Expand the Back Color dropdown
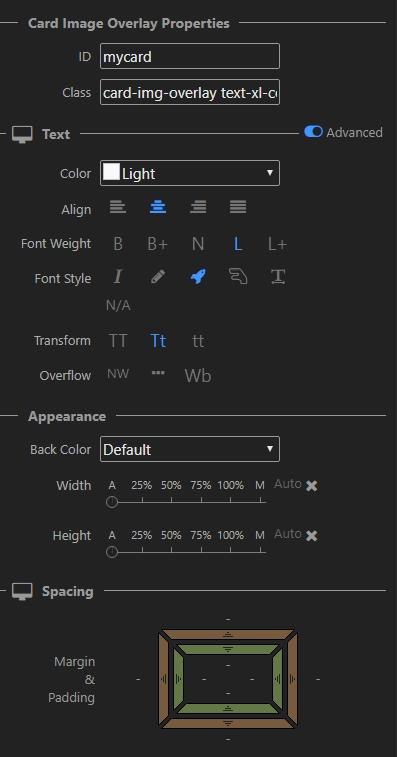 [x=190, y=449]
